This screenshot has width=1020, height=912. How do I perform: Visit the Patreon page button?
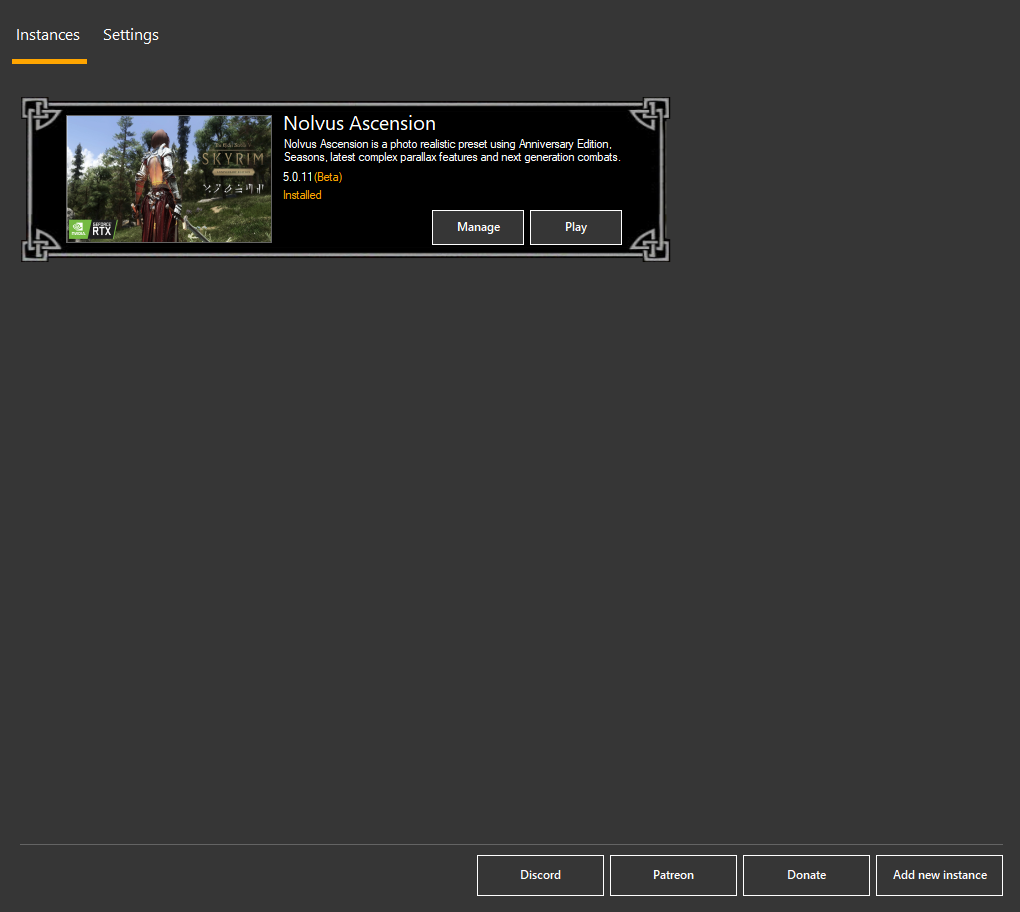point(673,875)
